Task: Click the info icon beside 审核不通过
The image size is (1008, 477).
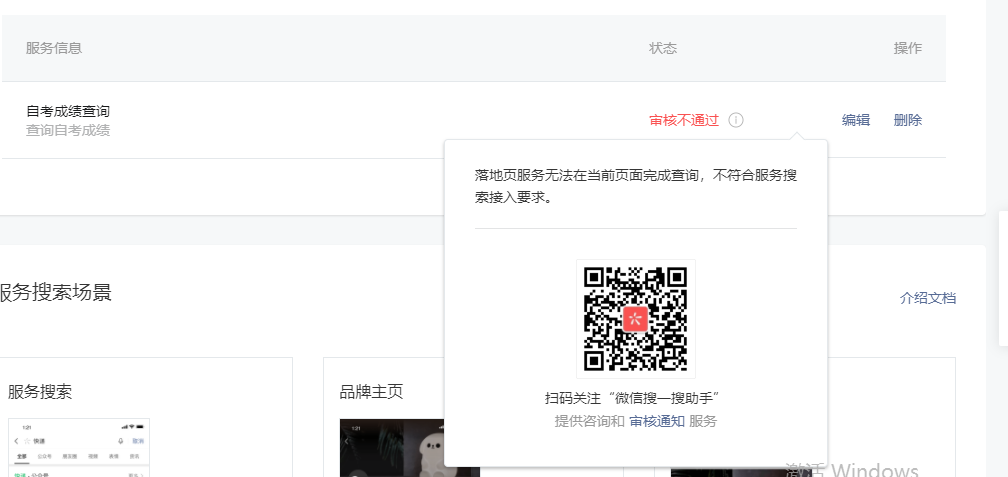Action: point(736,120)
